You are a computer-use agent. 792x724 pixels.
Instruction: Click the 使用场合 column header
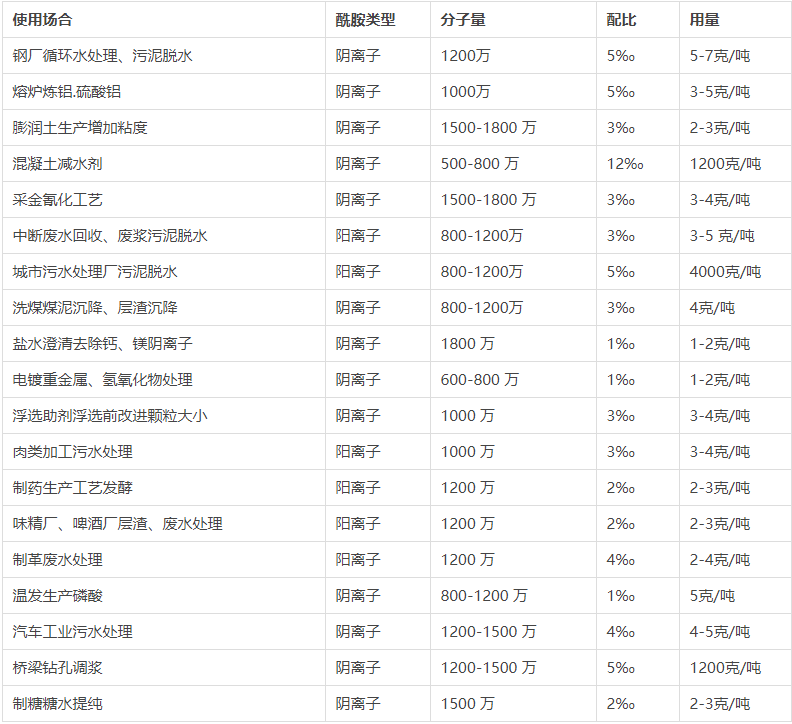coord(42,20)
